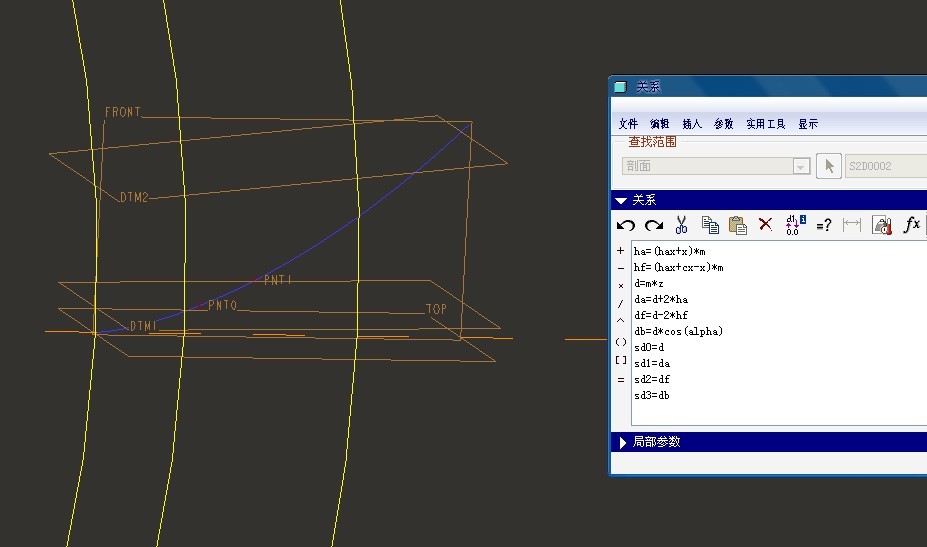Click the Undo arrow in relations toolbar
This screenshot has width=927, height=547.
coord(626,225)
